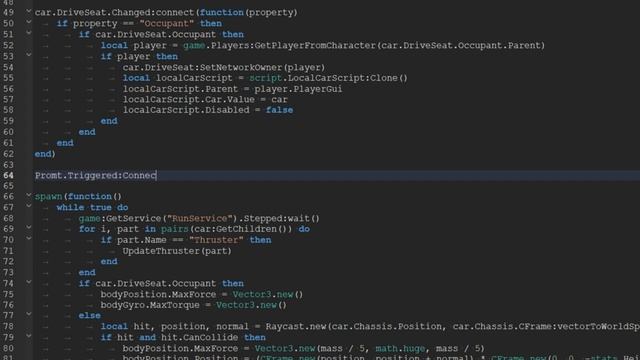Click 'while true do' on line 67

click(x=92, y=207)
